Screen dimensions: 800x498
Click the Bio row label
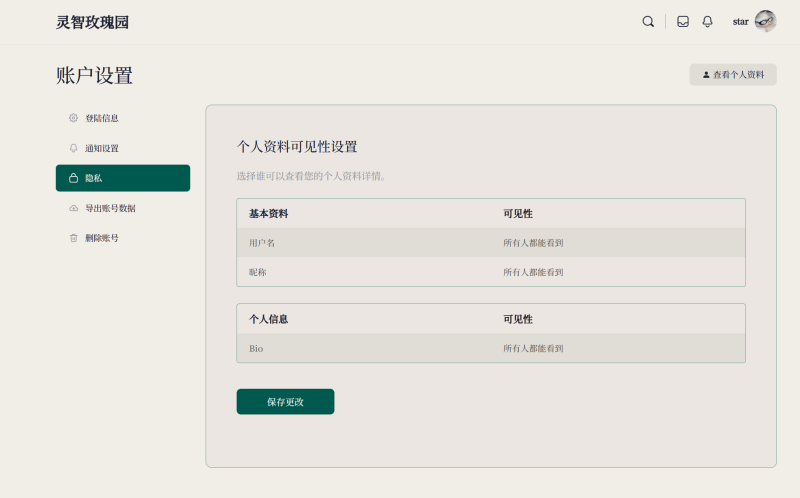(x=256, y=348)
